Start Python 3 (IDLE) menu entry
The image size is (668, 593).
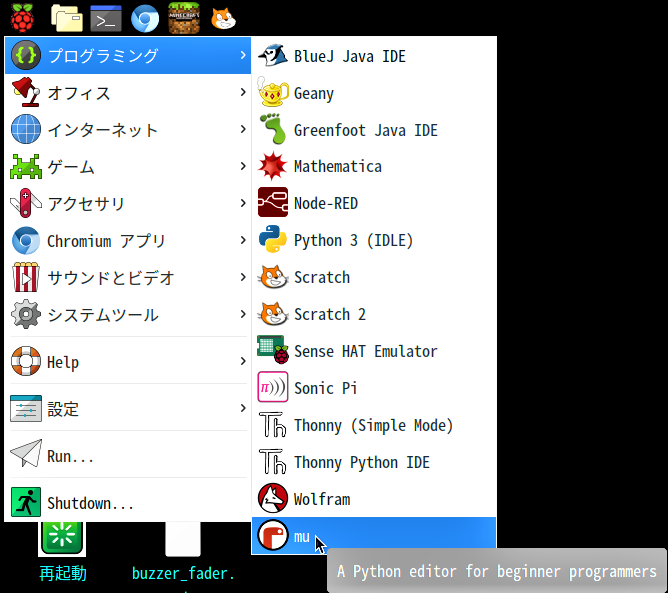[374, 240]
